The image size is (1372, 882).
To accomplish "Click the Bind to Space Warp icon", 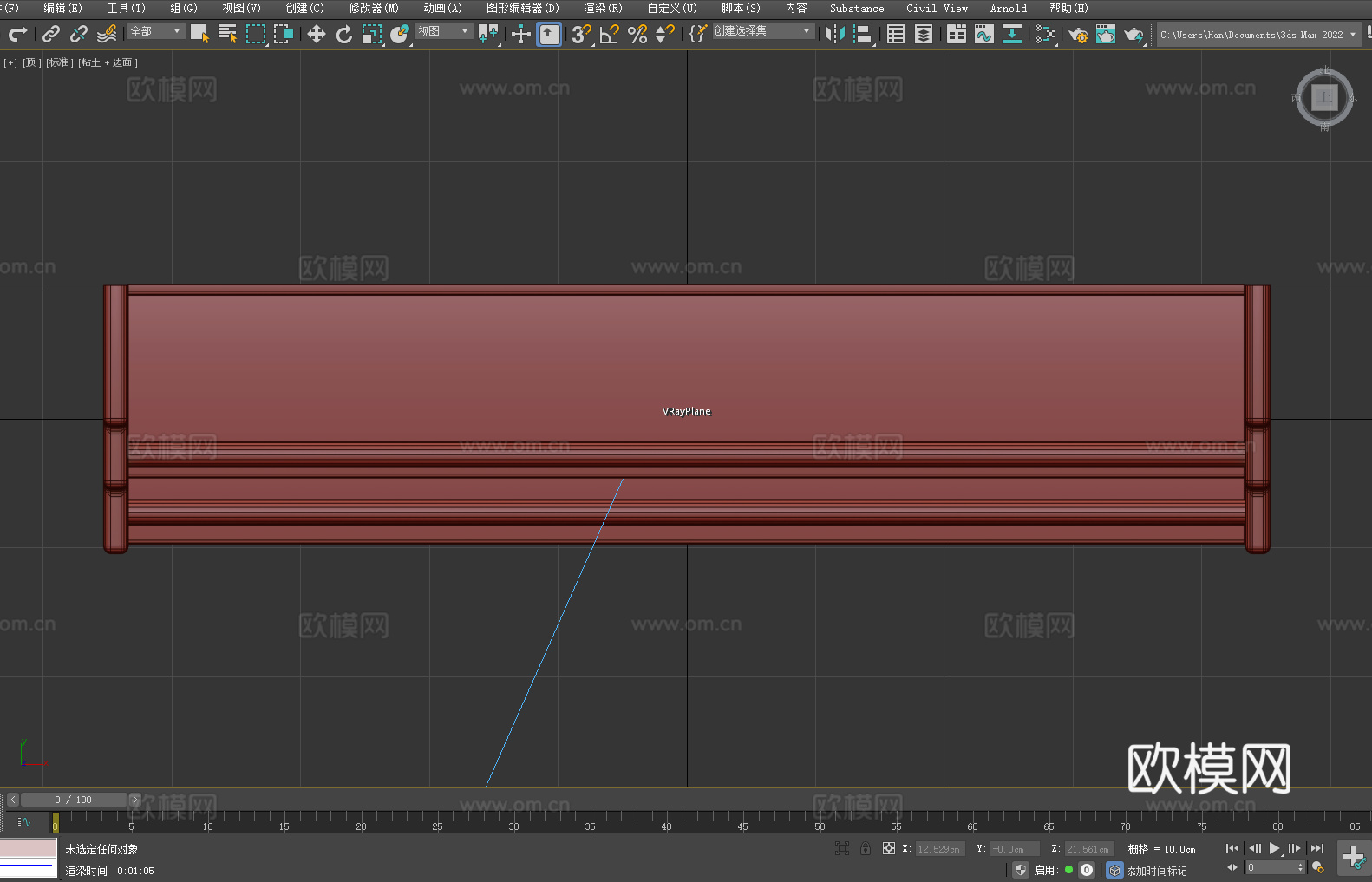I will pyautogui.click(x=107, y=34).
